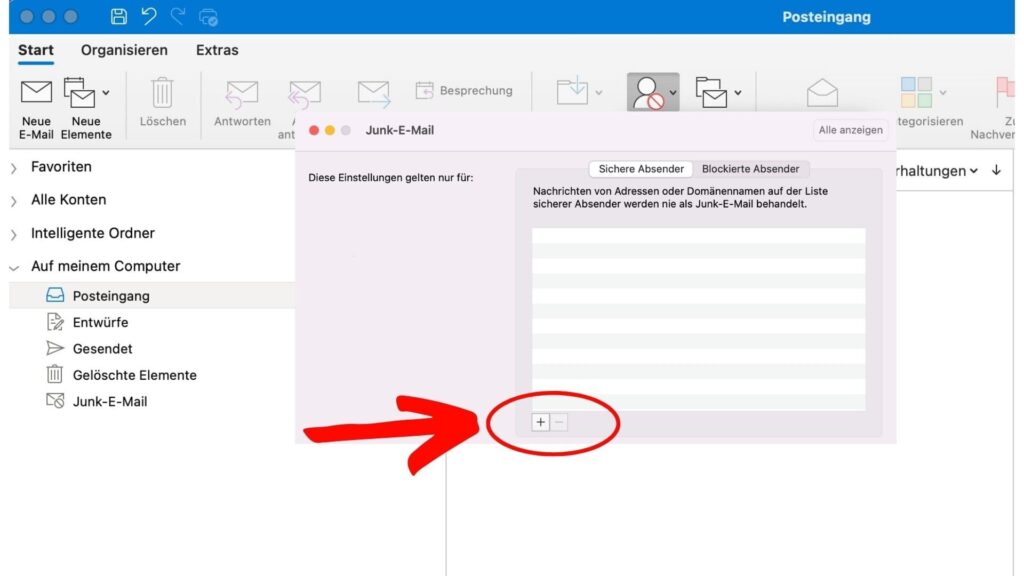Expand the Favoriten section
This screenshot has height=576, width=1024.
coord(13,167)
